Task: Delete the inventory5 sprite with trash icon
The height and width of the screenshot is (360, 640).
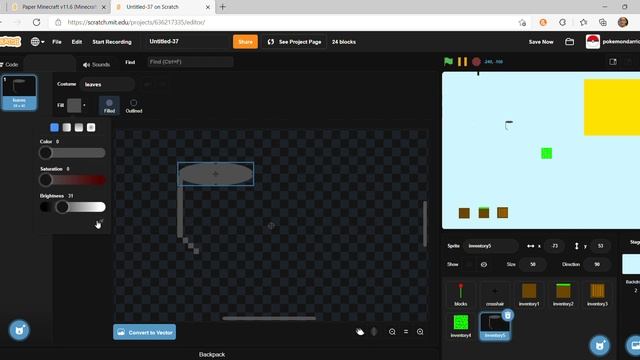Action: pos(507,315)
